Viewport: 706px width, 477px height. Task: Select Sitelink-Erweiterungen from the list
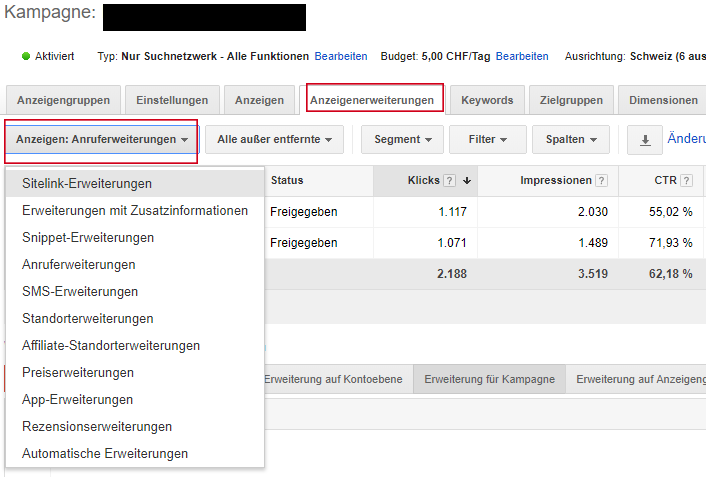coord(135,183)
